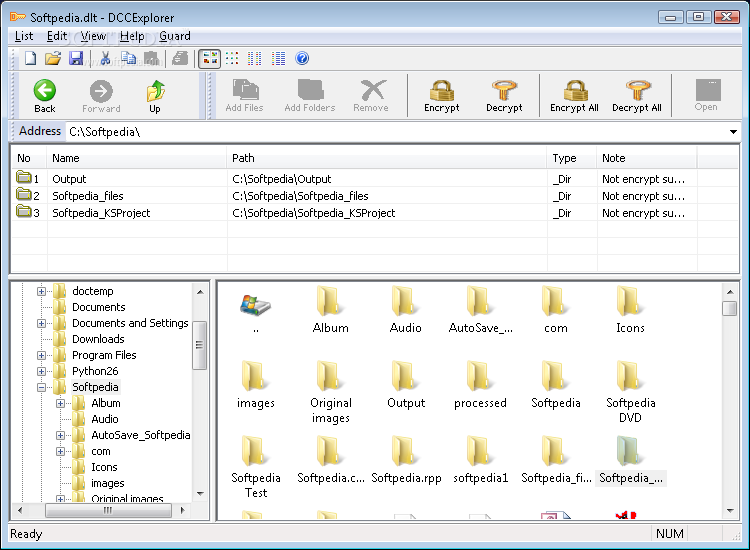Click Add Files toolbar button
Image resolution: width=750 pixels, height=550 pixels.
pyautogui.click(x=244, y=95)
